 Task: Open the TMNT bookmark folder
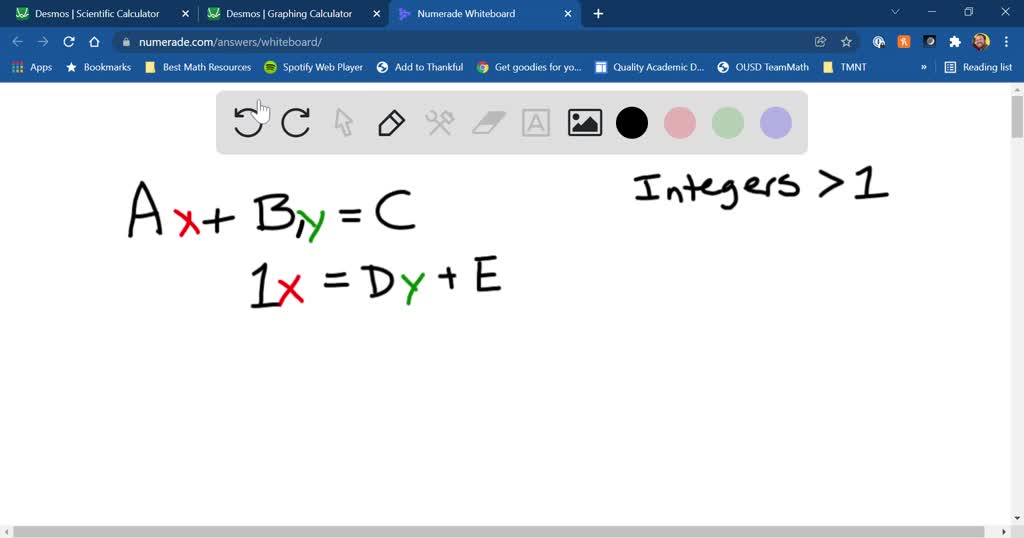coord(845,67)
